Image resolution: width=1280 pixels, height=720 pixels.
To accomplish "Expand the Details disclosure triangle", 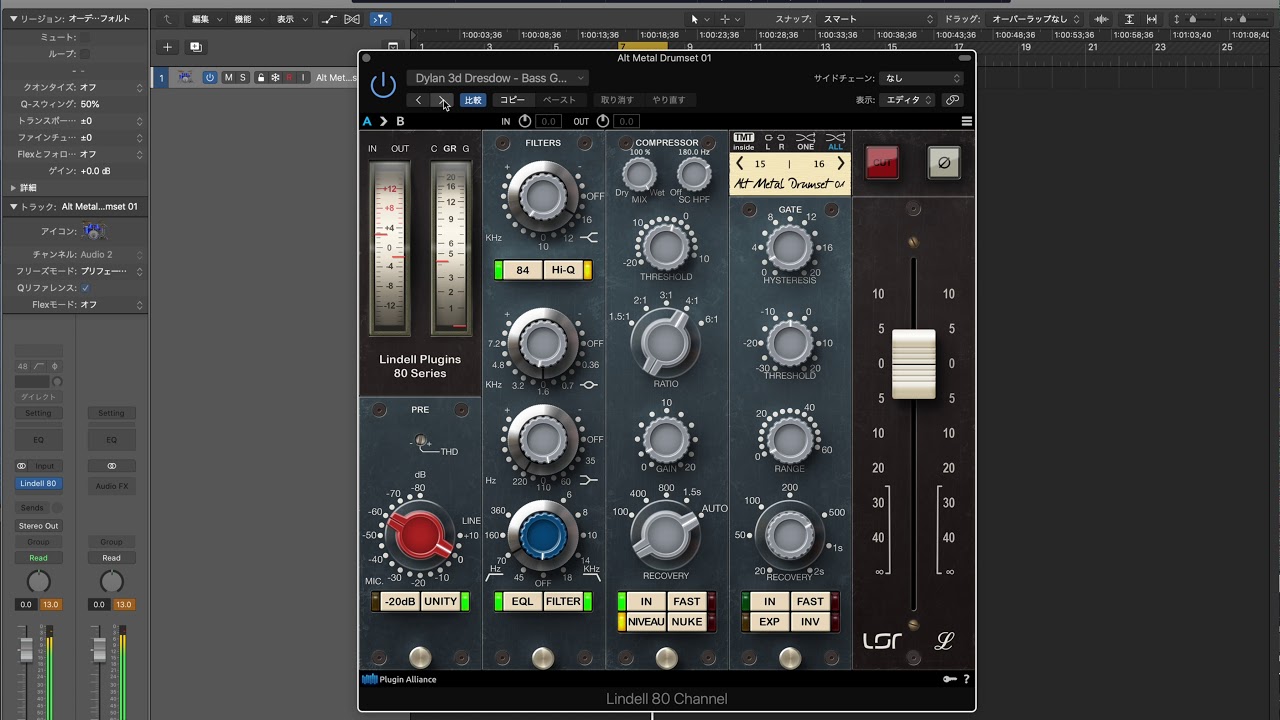I will 14,188.
